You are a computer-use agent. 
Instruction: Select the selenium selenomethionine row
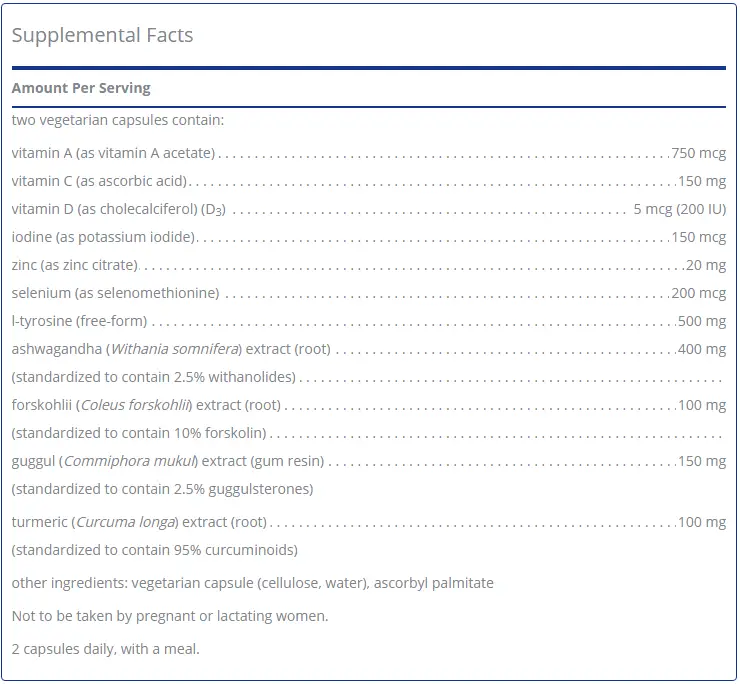pyautogui.click(x=369, y=293)
